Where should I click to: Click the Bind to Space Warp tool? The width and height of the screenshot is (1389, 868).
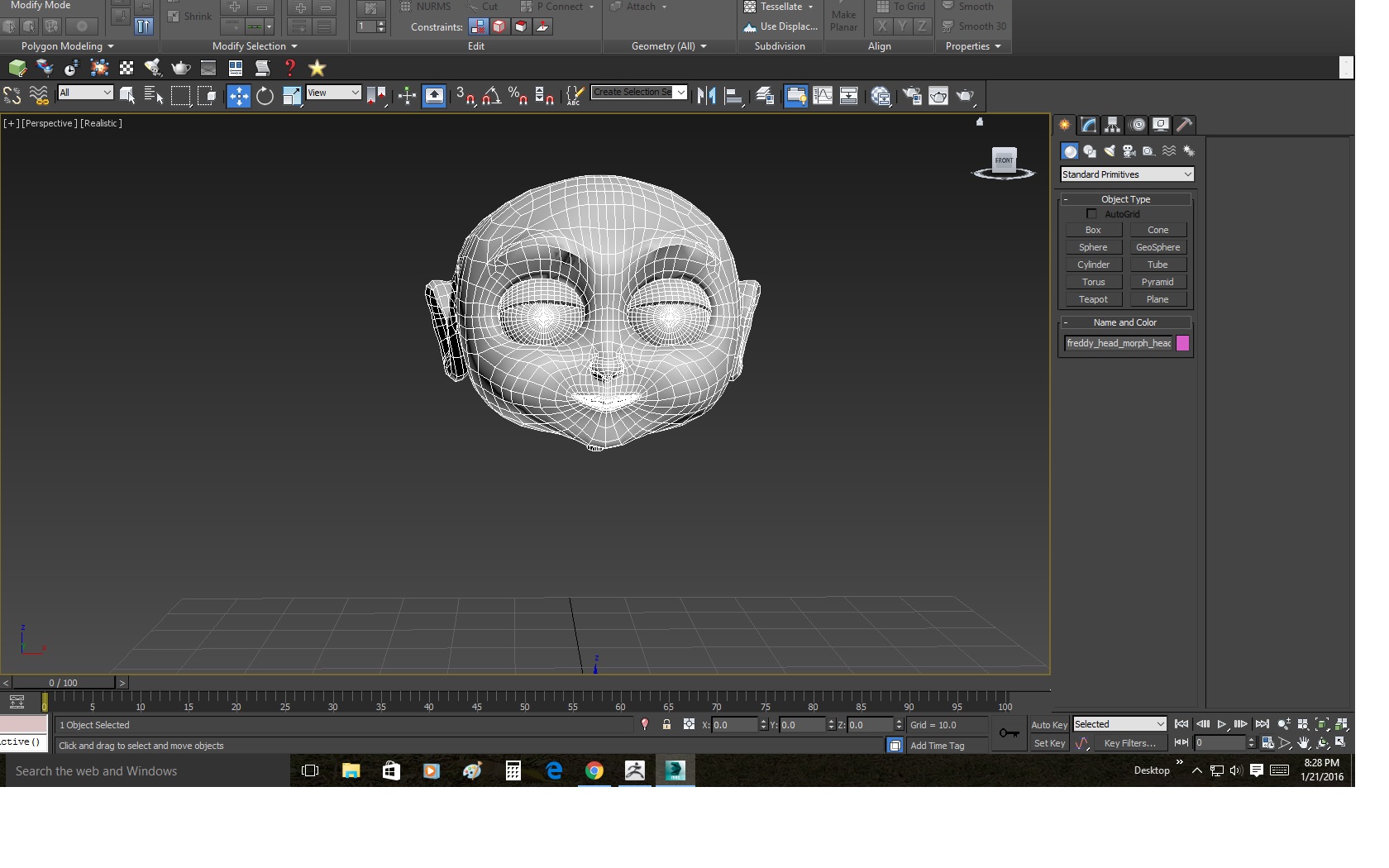point(39,96)
